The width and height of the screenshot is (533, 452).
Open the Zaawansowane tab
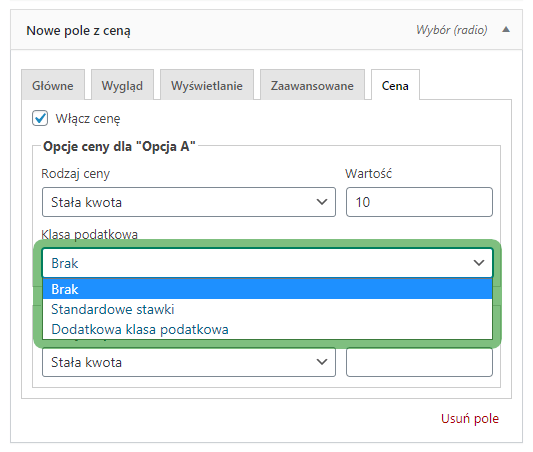click(x=312, y=85)
